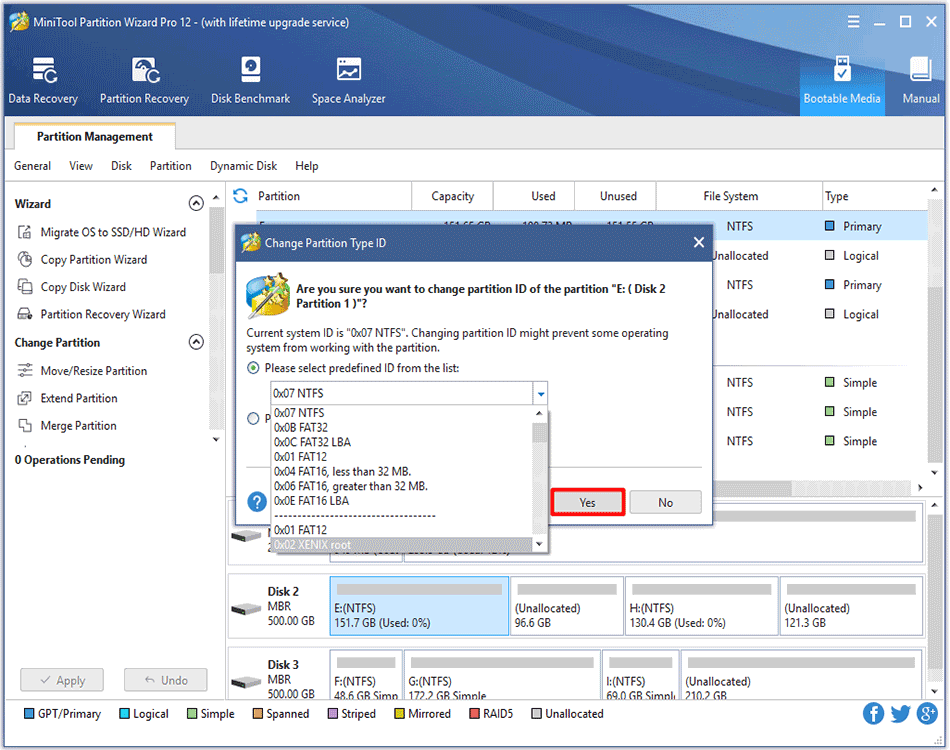Click the No button to cancel
950x750 pixels.
point(665,502)
